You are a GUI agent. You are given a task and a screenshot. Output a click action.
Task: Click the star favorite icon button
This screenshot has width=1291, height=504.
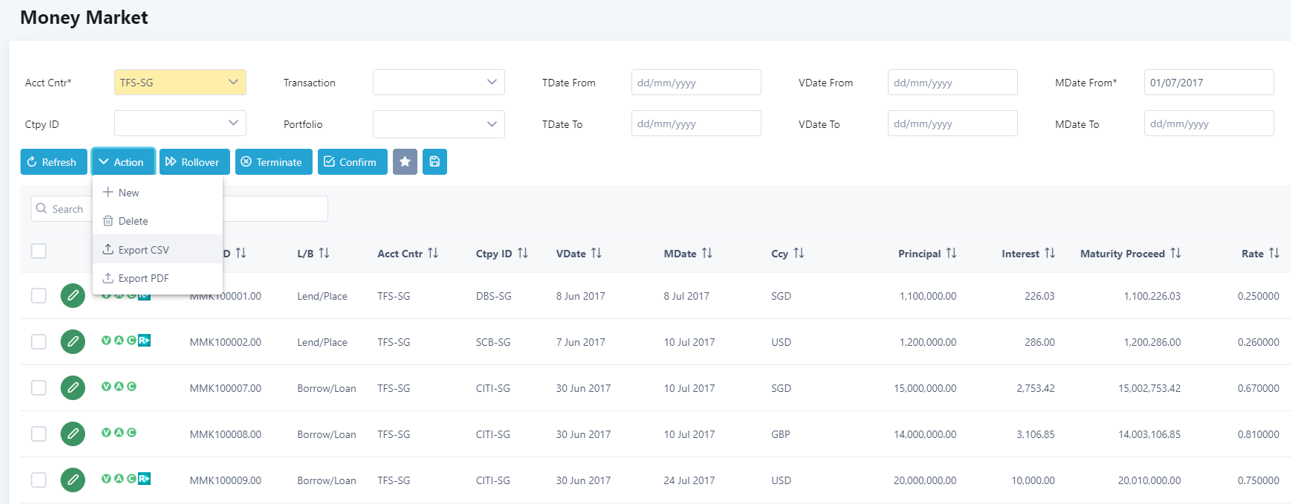click(x=405, y=162)
